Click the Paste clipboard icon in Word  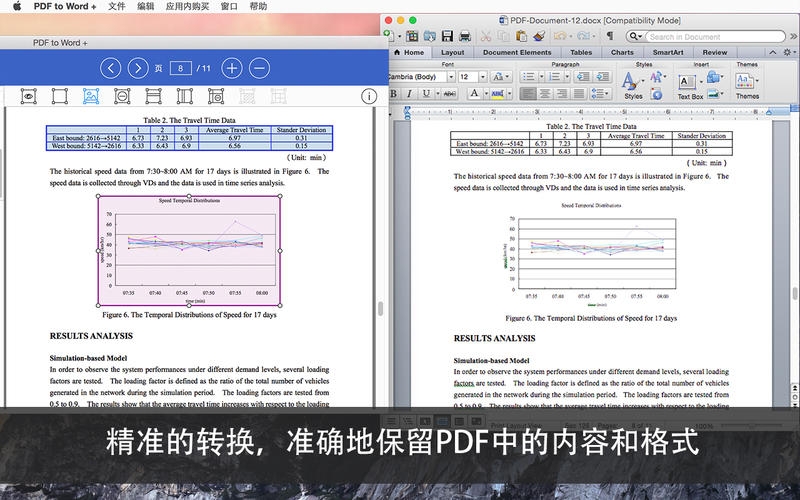point(521,36)
